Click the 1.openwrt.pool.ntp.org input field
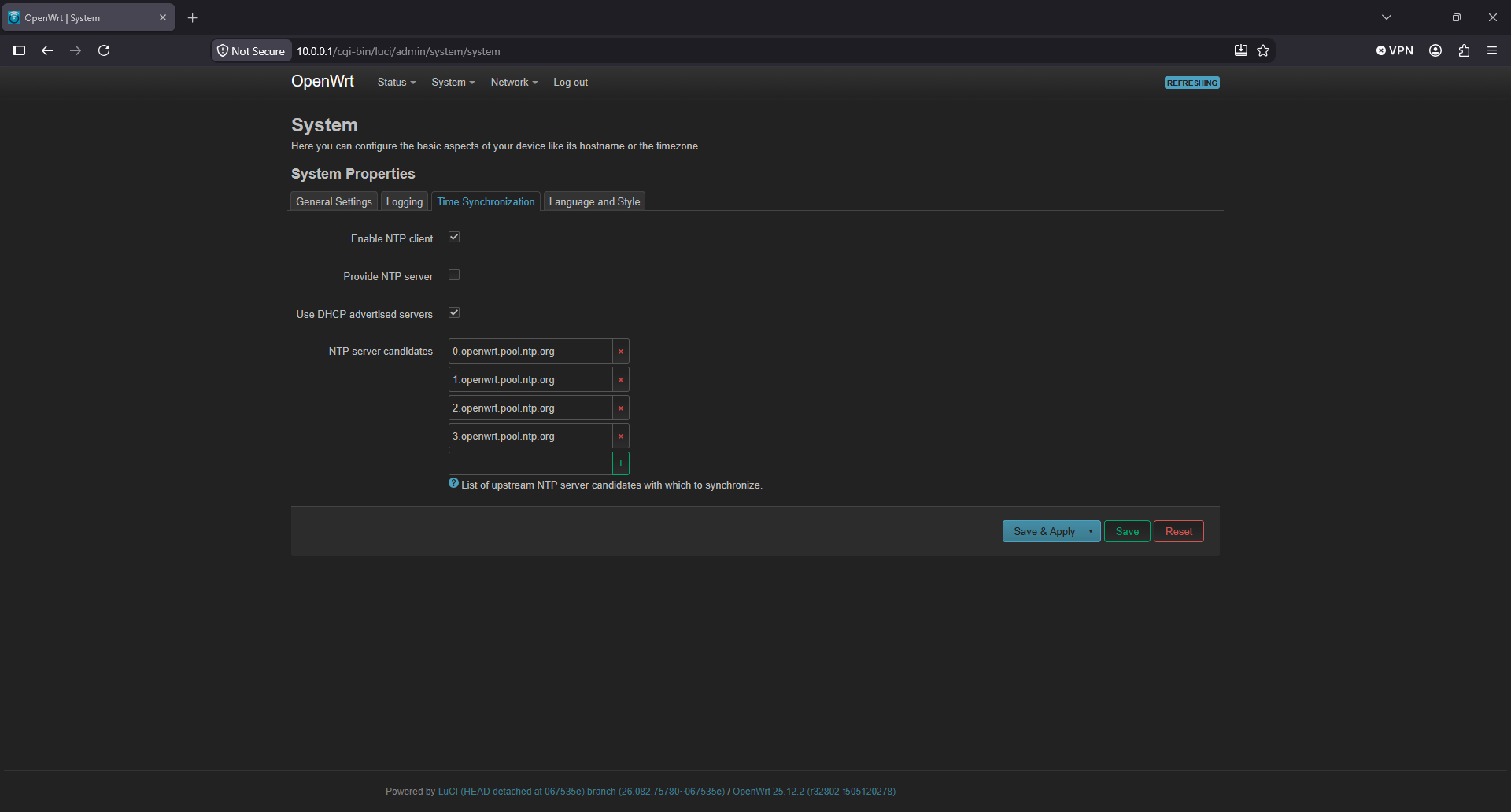 (x=530, y=380)
